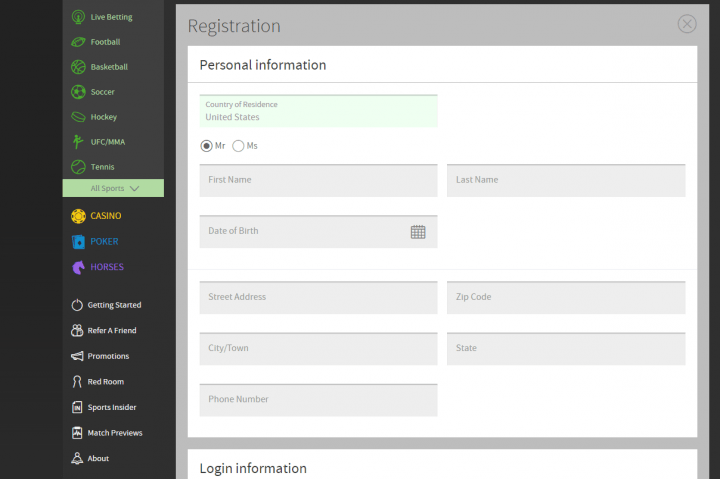Image resolution: width=720 pixels, height=479 pixels.
Task: Close the Registration dialog
Action: 687,24
